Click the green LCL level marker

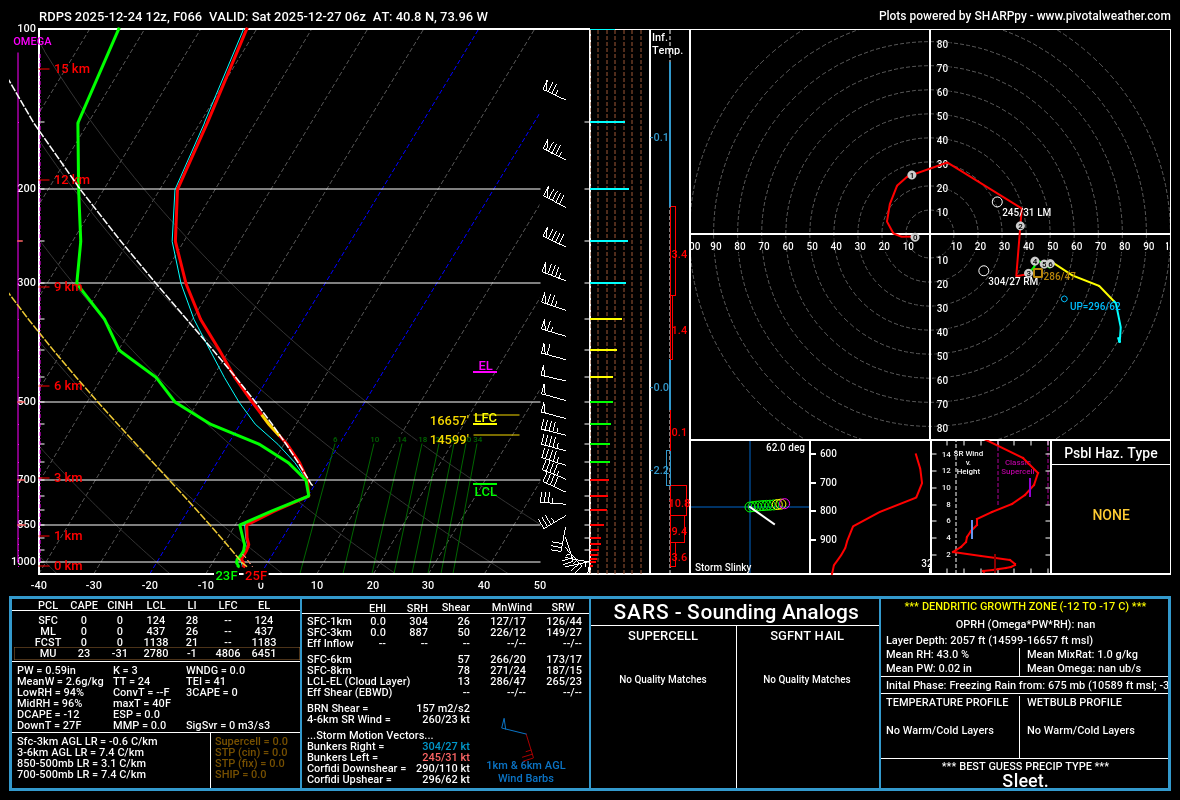coord(485,491)
